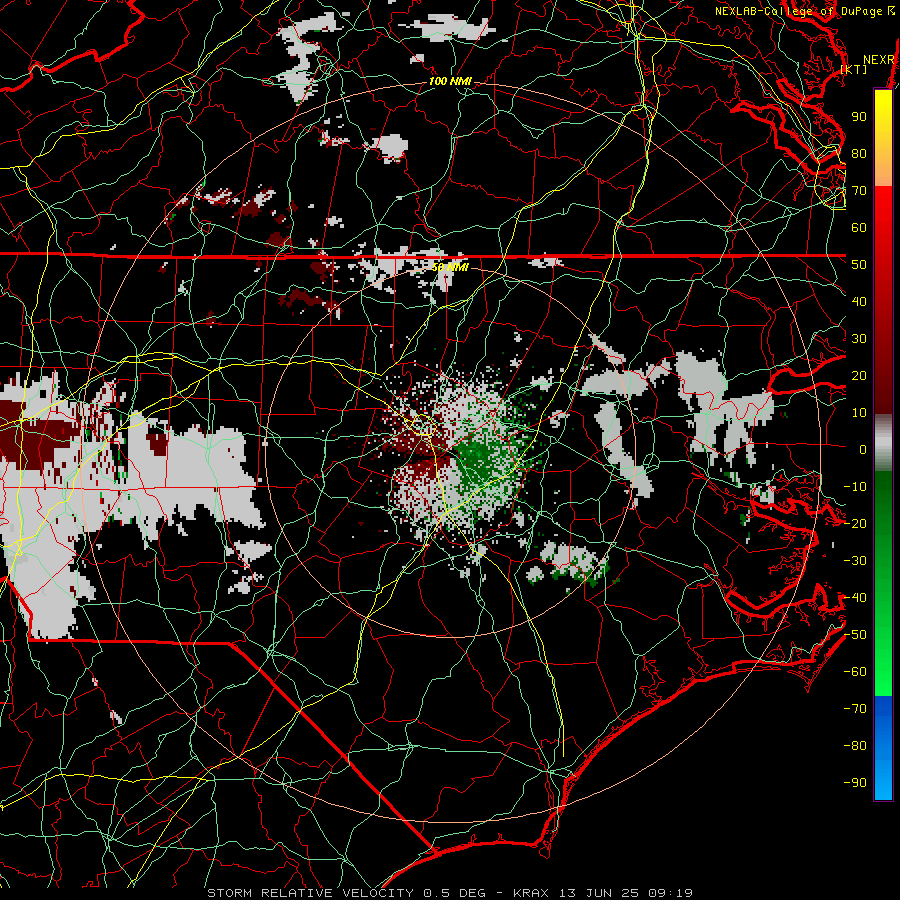Click the positive '50' scale label
The image size is (900, 900).
859,265
